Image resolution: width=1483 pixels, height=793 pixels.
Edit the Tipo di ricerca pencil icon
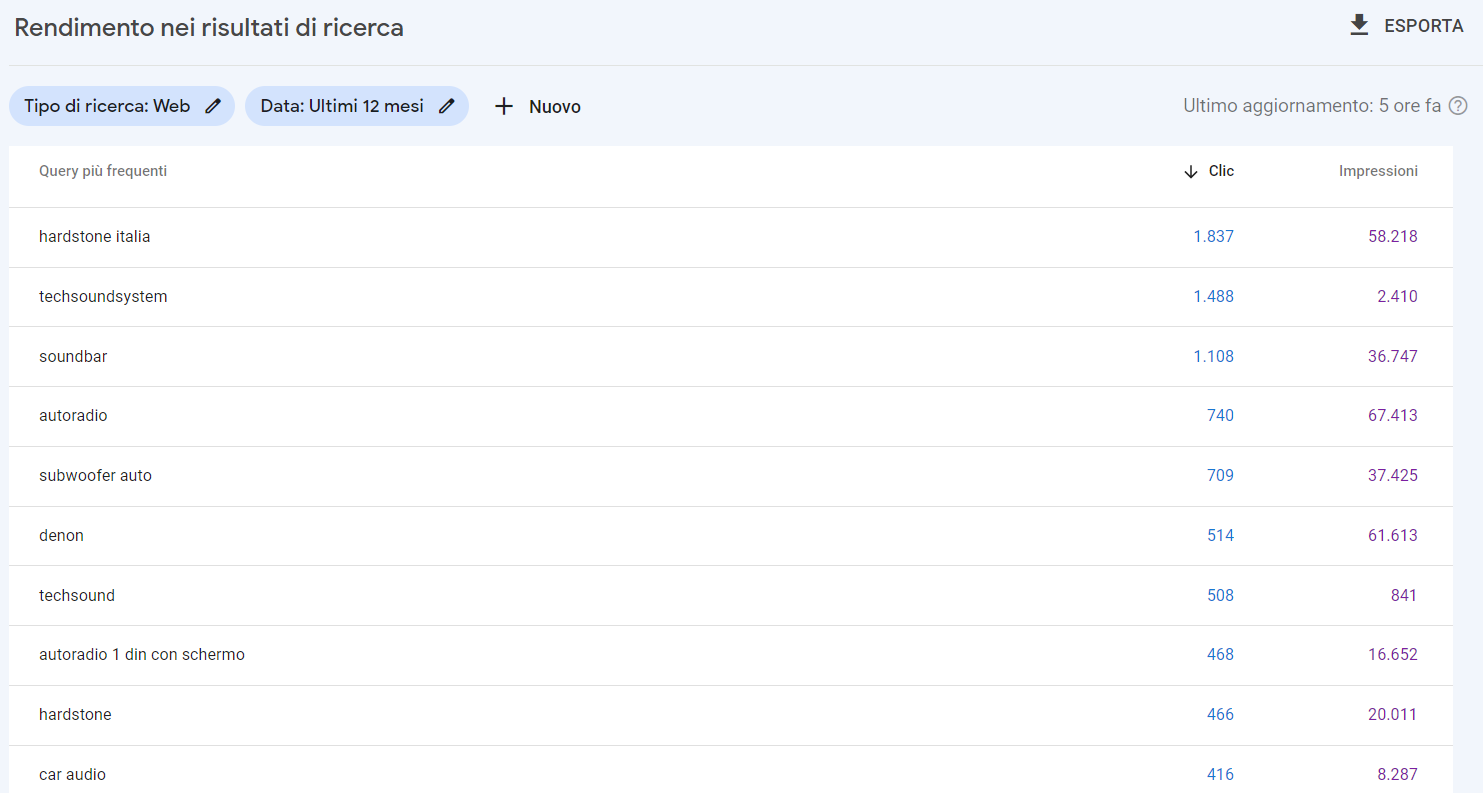point(212,106)
